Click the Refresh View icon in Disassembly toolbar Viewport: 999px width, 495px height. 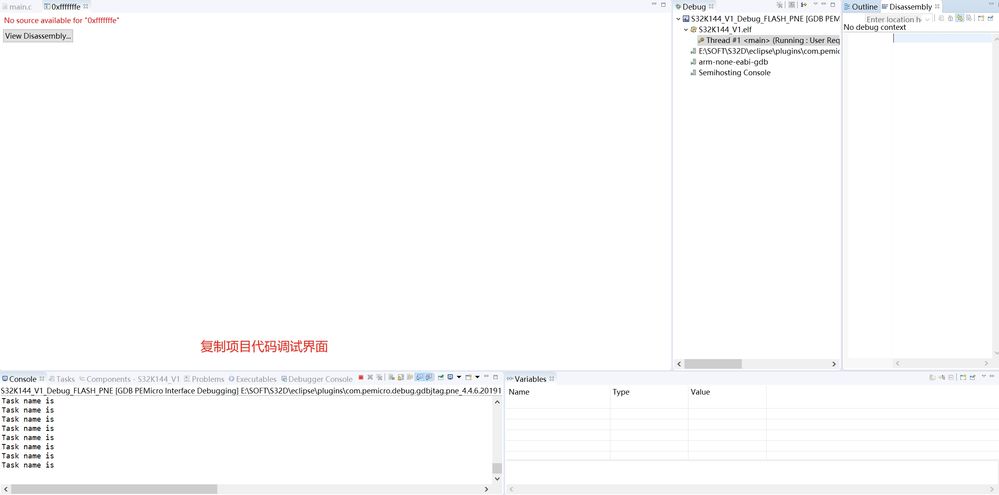click(942, 18)
